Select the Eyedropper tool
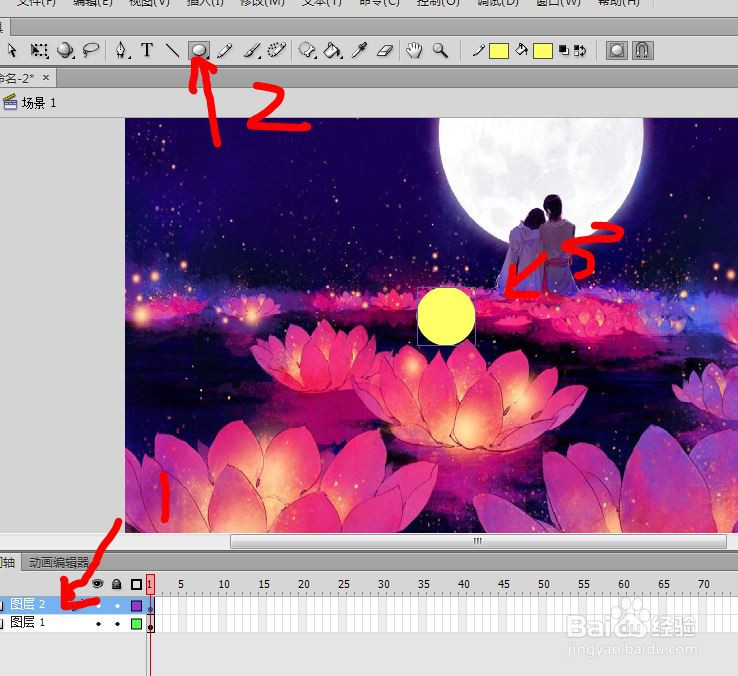The height and width of the screenshot is (676, 738). coord(359,50)
